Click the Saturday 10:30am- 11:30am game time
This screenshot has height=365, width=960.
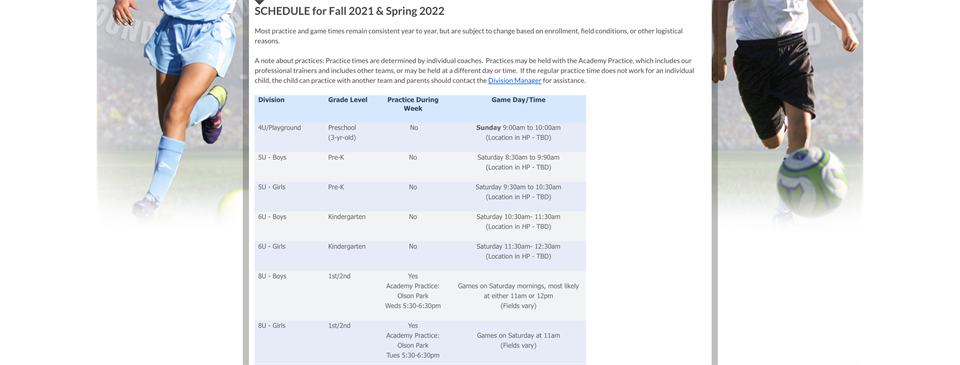coord(518,217)
